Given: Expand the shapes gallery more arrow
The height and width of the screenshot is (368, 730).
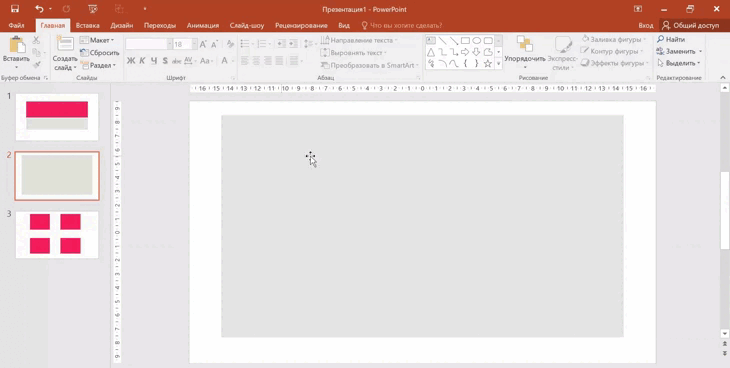Looking at the screenshot, I should 498,63.
